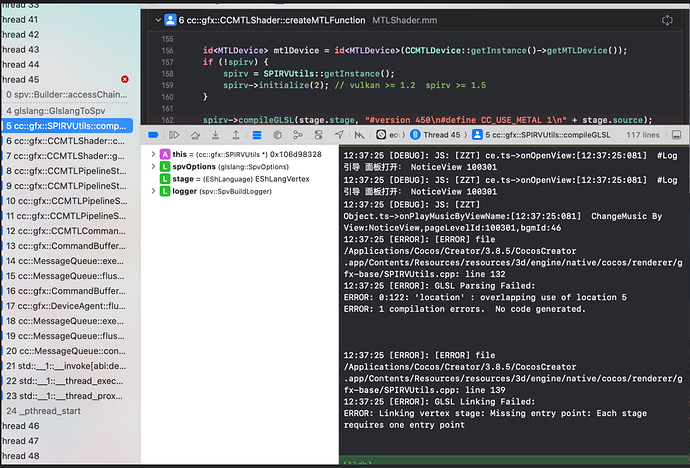Select frame 22 std::__1::__thread_exec...
The image size is (690, 468).
(67, 381)
